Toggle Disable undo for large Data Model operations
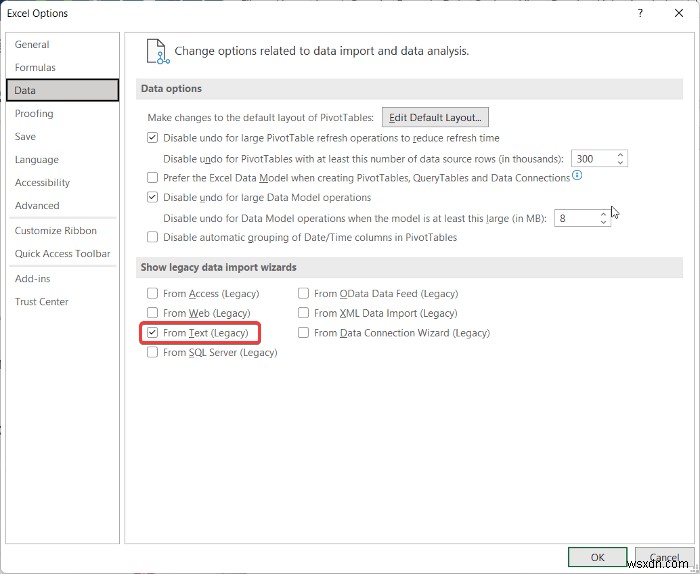Screen dimensions: 700x574 point(153,197)
